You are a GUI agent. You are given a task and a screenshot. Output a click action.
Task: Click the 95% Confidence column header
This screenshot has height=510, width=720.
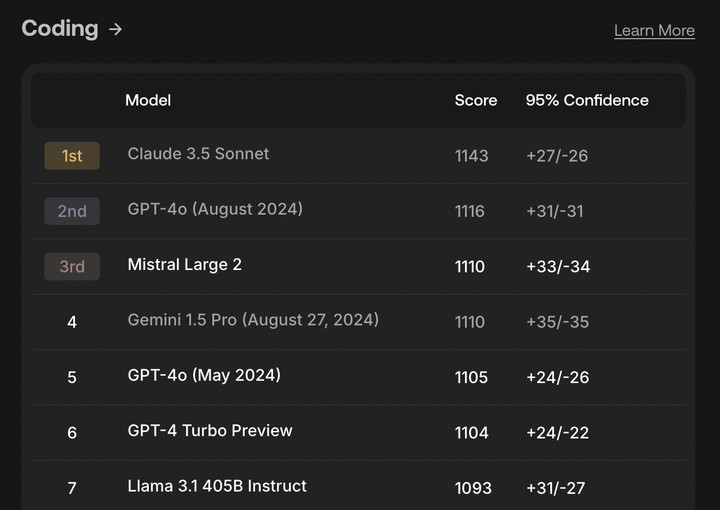pos(587,100)
